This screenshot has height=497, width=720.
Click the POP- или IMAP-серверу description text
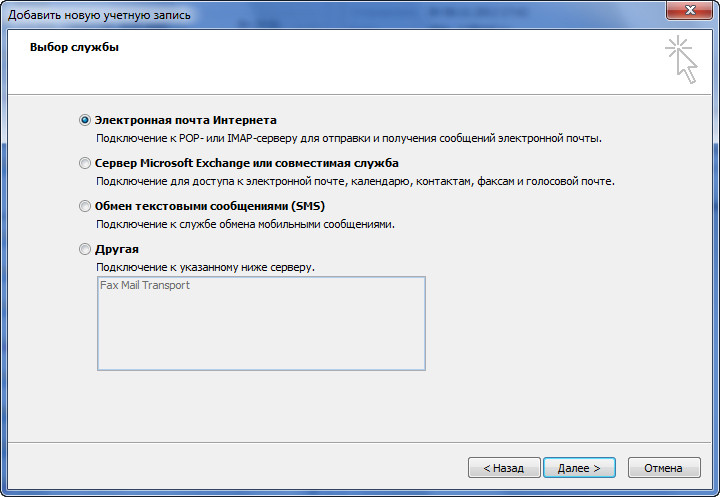349,138
